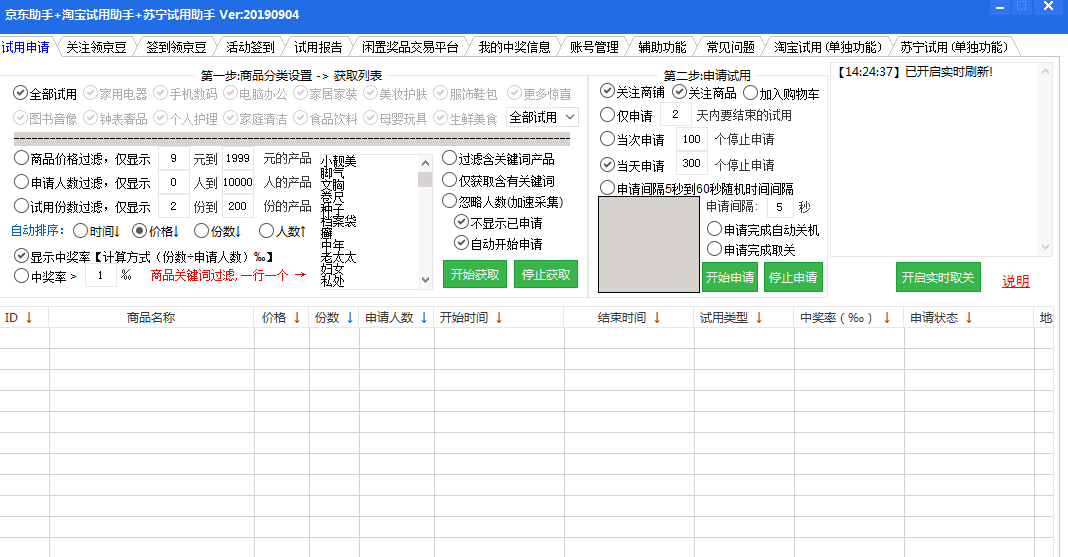Enable the 中奖率 > filter option

45,276
